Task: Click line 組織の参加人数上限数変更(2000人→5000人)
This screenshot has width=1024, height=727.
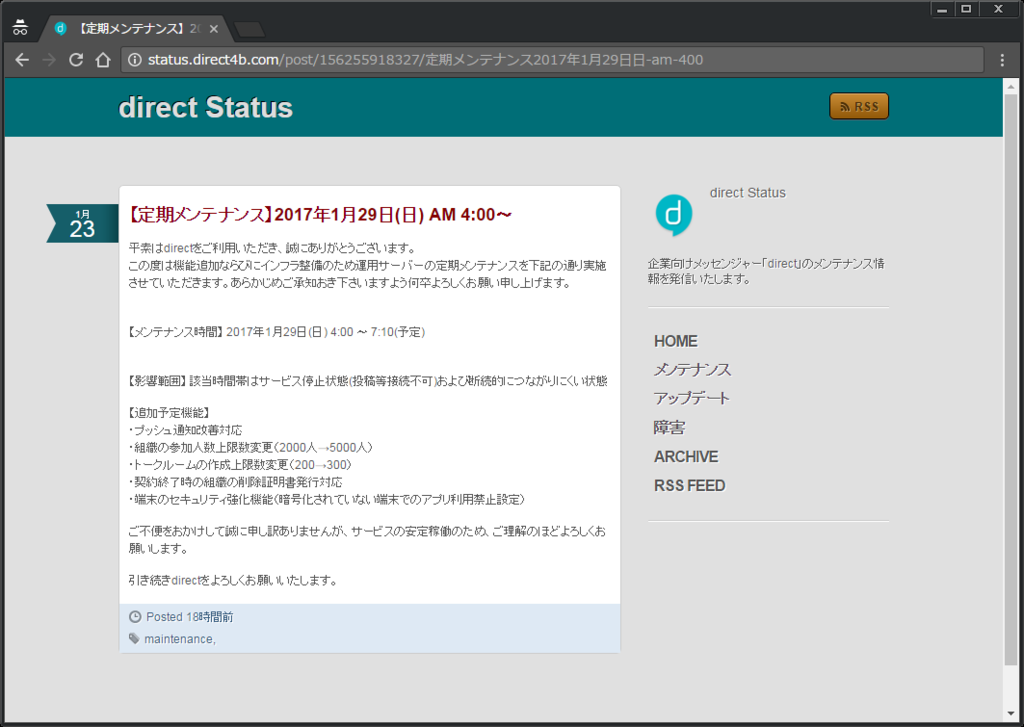Action: [x=250, y=447]
